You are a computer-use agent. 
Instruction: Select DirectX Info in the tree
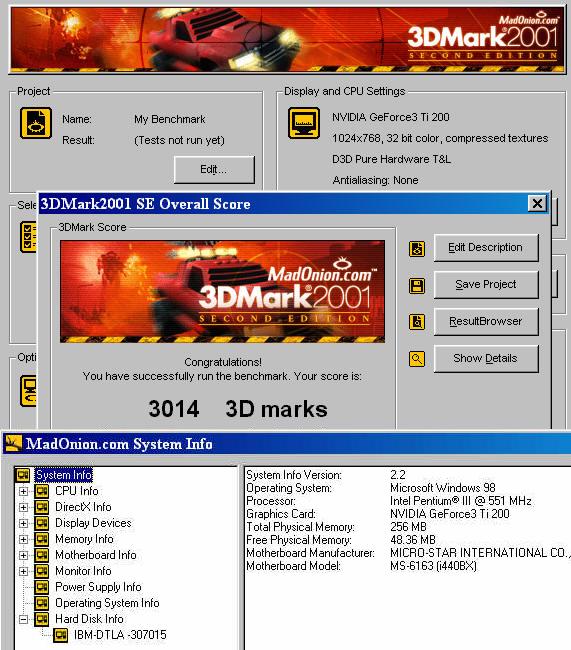pyautogui.click(x=83, y=507)
